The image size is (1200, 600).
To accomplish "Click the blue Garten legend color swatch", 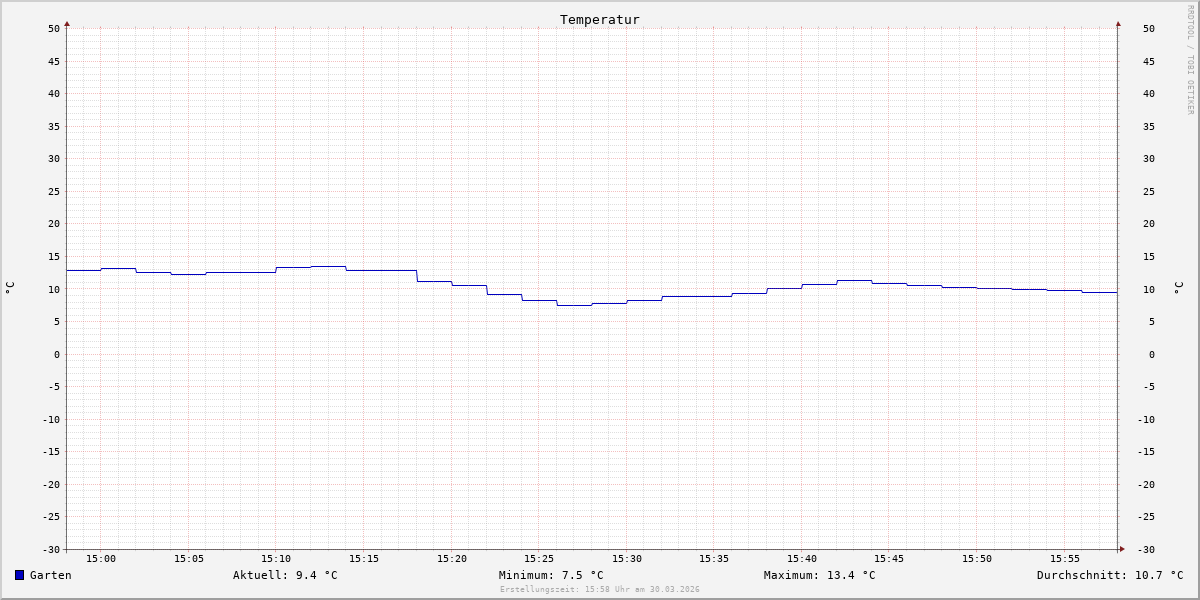I will coord(19,575).
